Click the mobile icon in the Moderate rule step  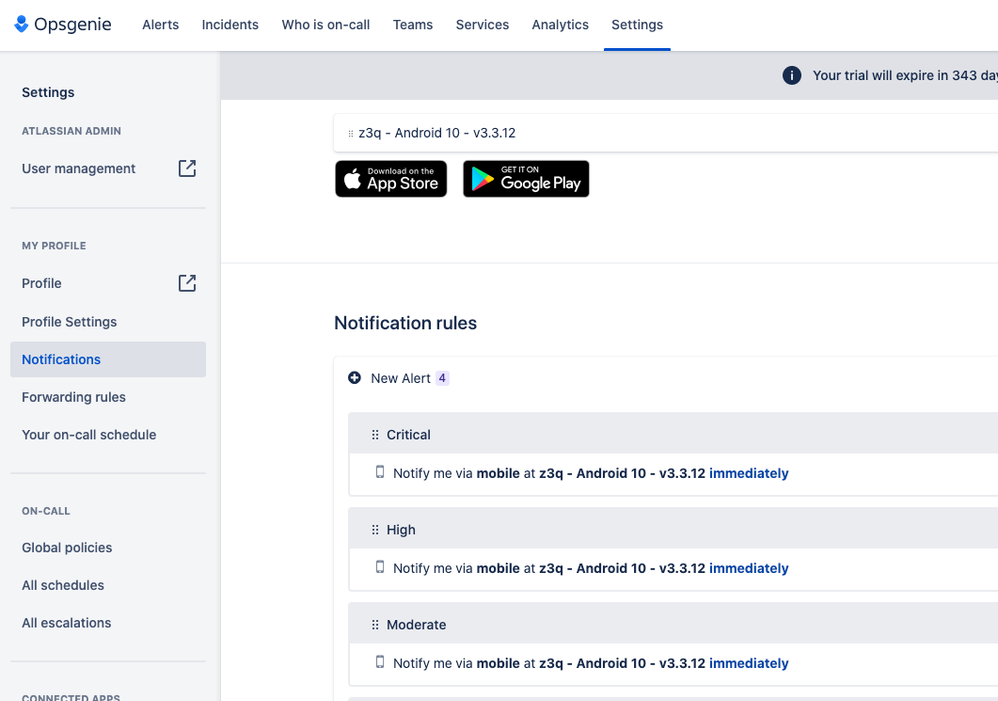tap(380, 662)
